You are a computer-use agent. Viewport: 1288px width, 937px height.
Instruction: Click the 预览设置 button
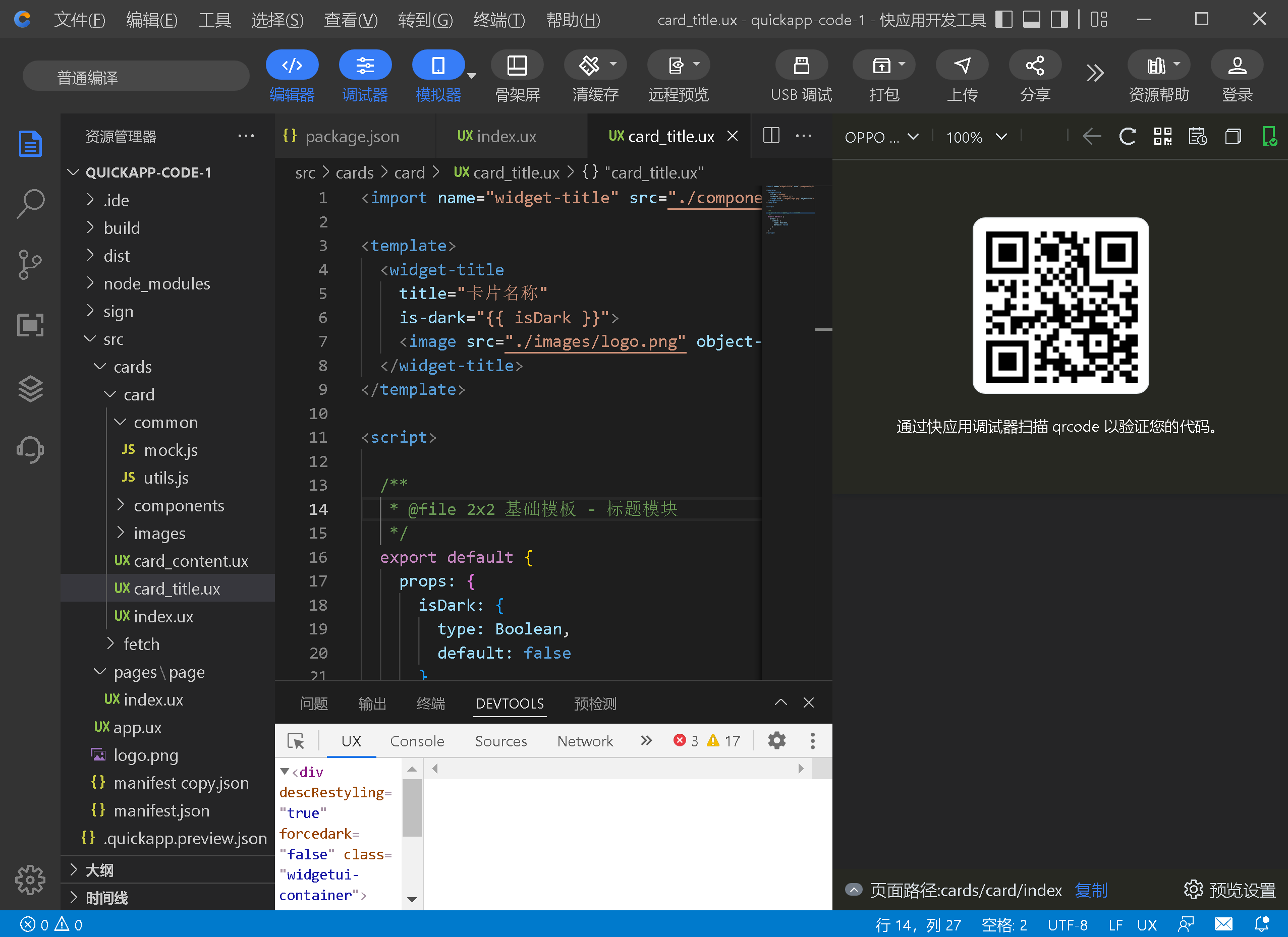click(1229, 890)
